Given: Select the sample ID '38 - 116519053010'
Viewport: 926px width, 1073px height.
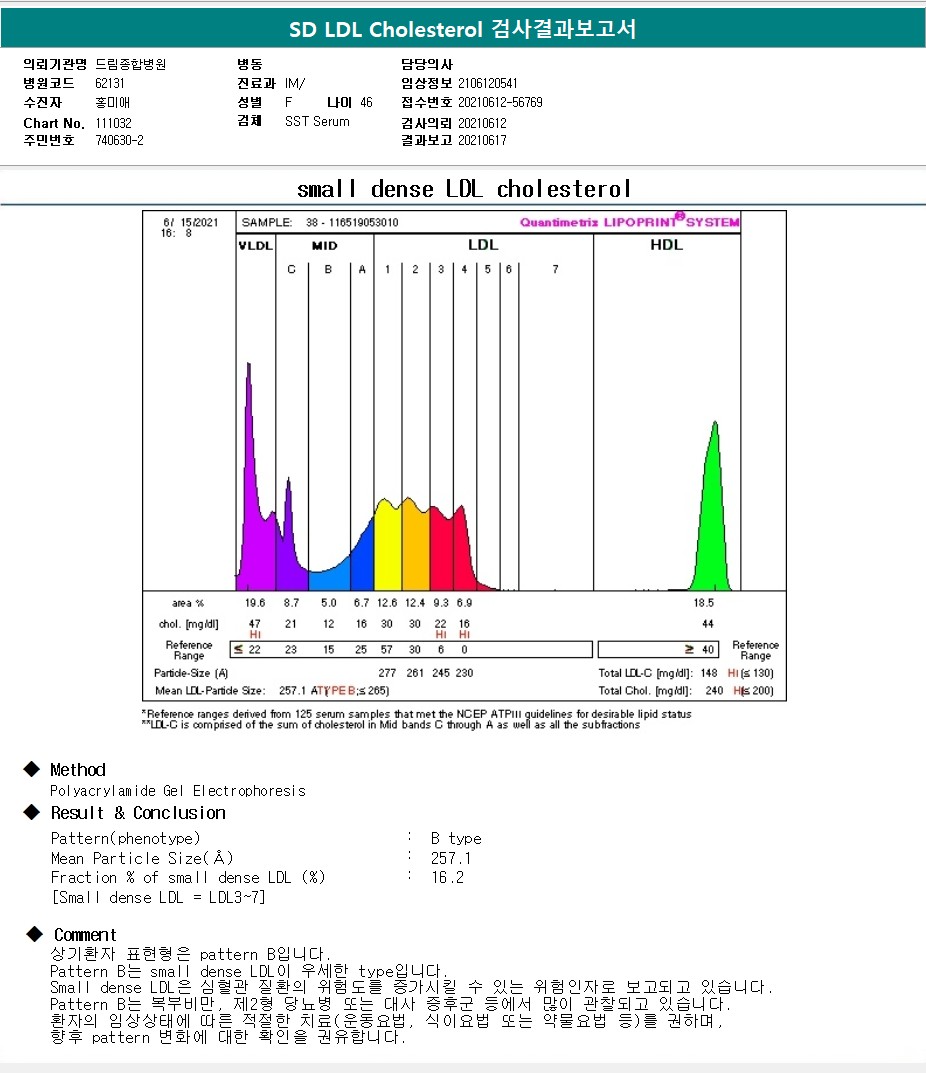Looking at the screenshot, I should pyautogui.click(x=352, y=222).
